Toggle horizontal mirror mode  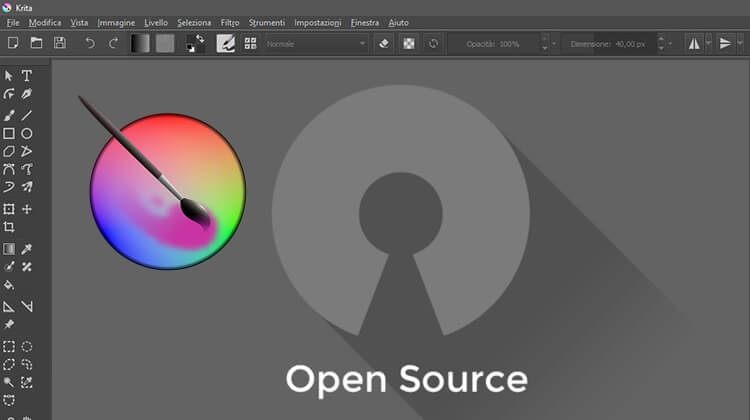694,44
